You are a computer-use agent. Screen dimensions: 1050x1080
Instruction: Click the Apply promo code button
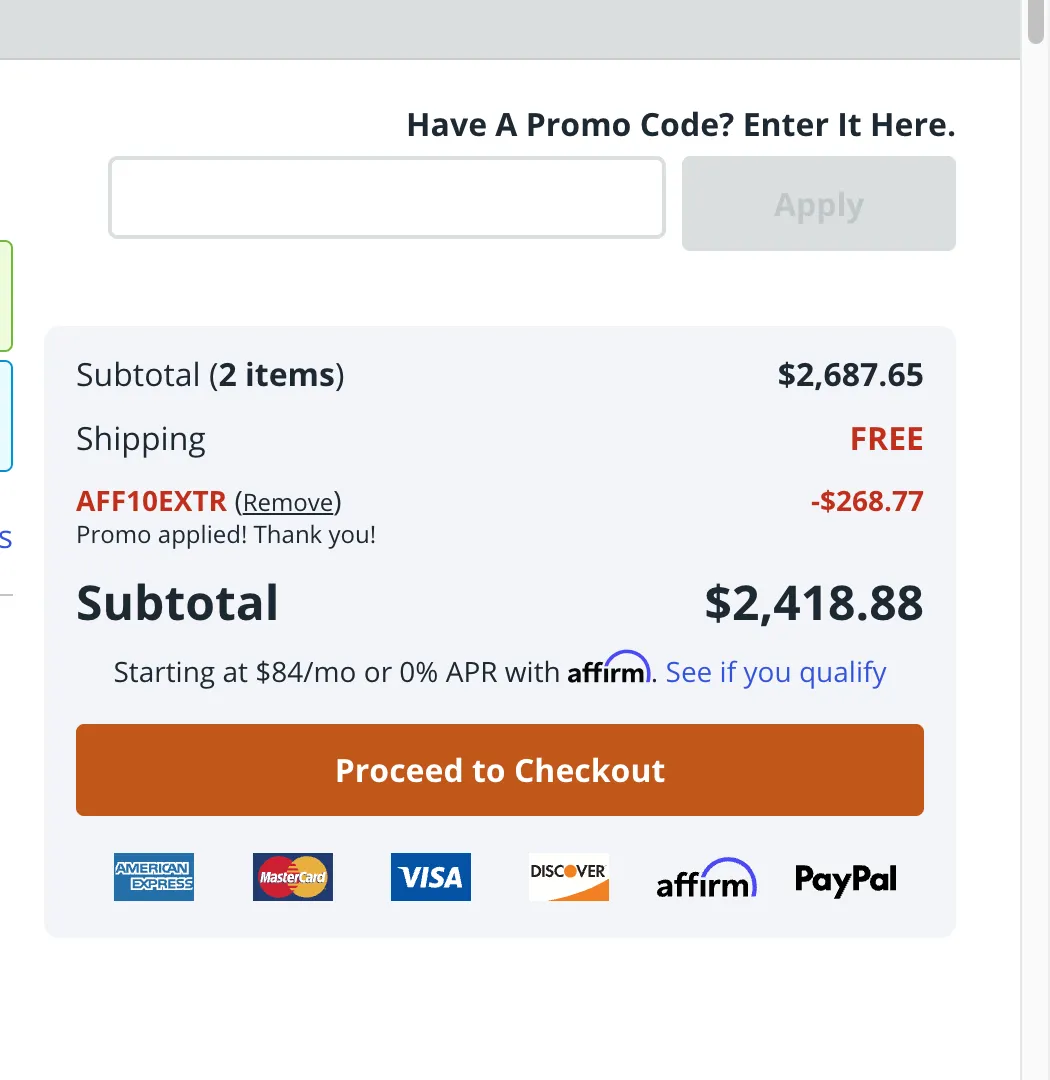click(818, 203)
